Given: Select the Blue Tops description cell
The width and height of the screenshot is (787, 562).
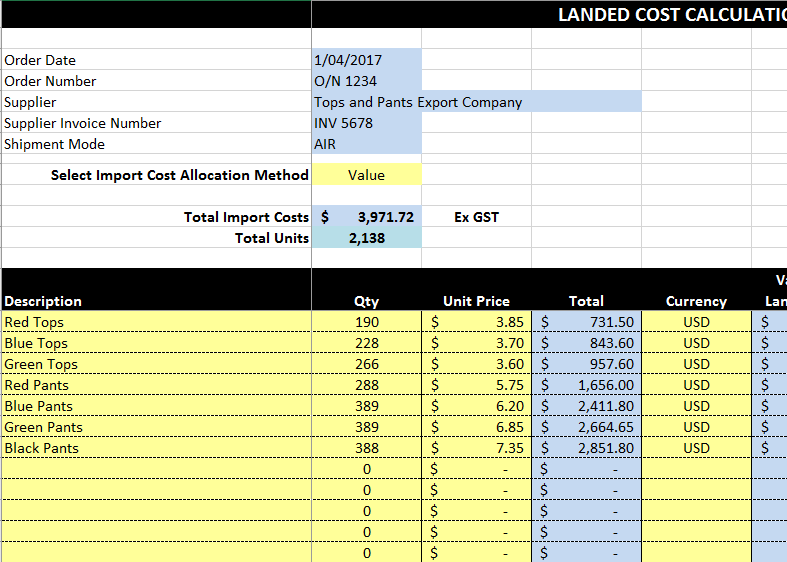Looking at the screenshot, I should coord(156,343).
